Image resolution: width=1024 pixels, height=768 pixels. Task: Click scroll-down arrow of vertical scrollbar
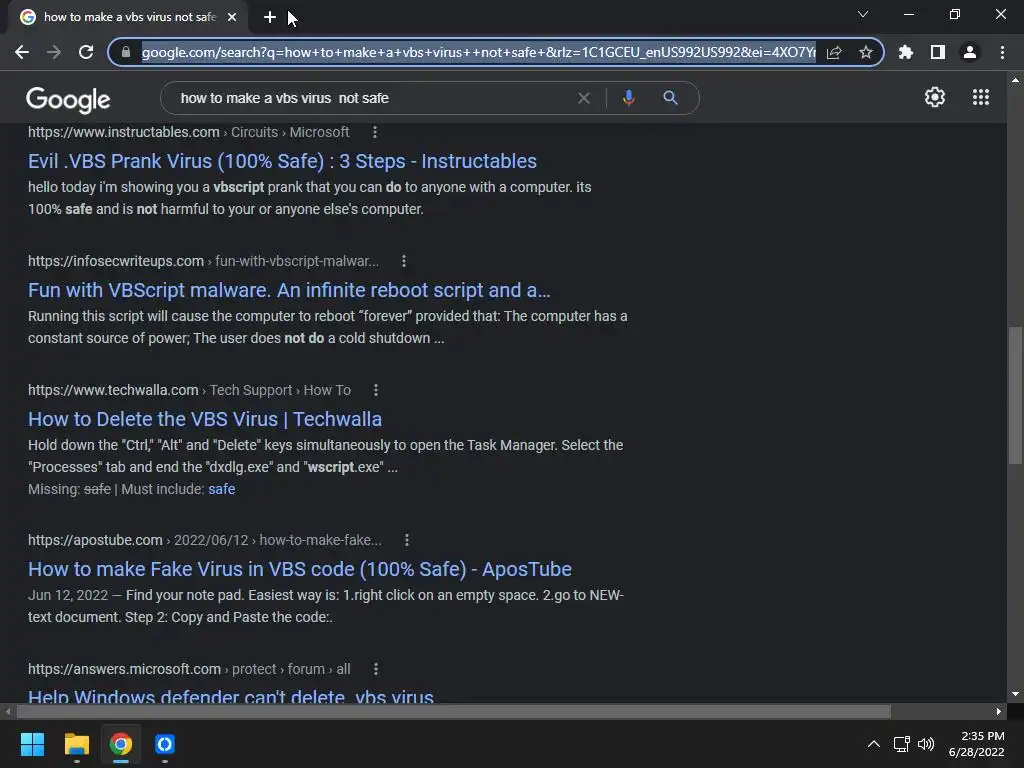pos(1015,694)
